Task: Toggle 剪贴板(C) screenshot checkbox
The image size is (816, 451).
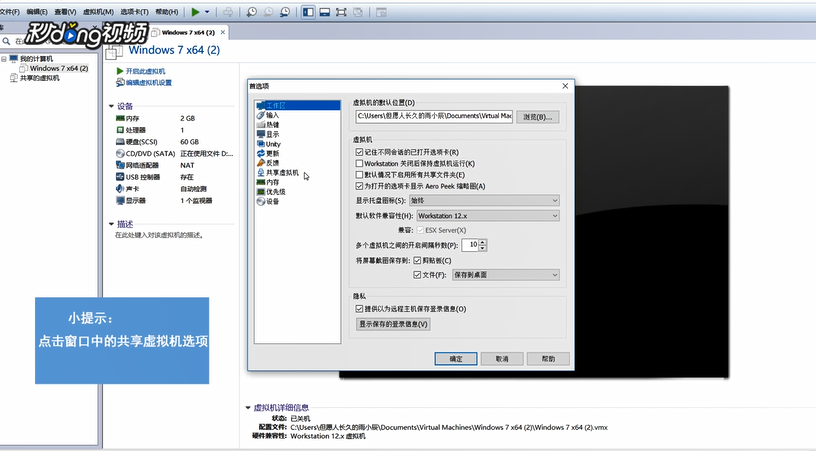Action: pos(417,261)
